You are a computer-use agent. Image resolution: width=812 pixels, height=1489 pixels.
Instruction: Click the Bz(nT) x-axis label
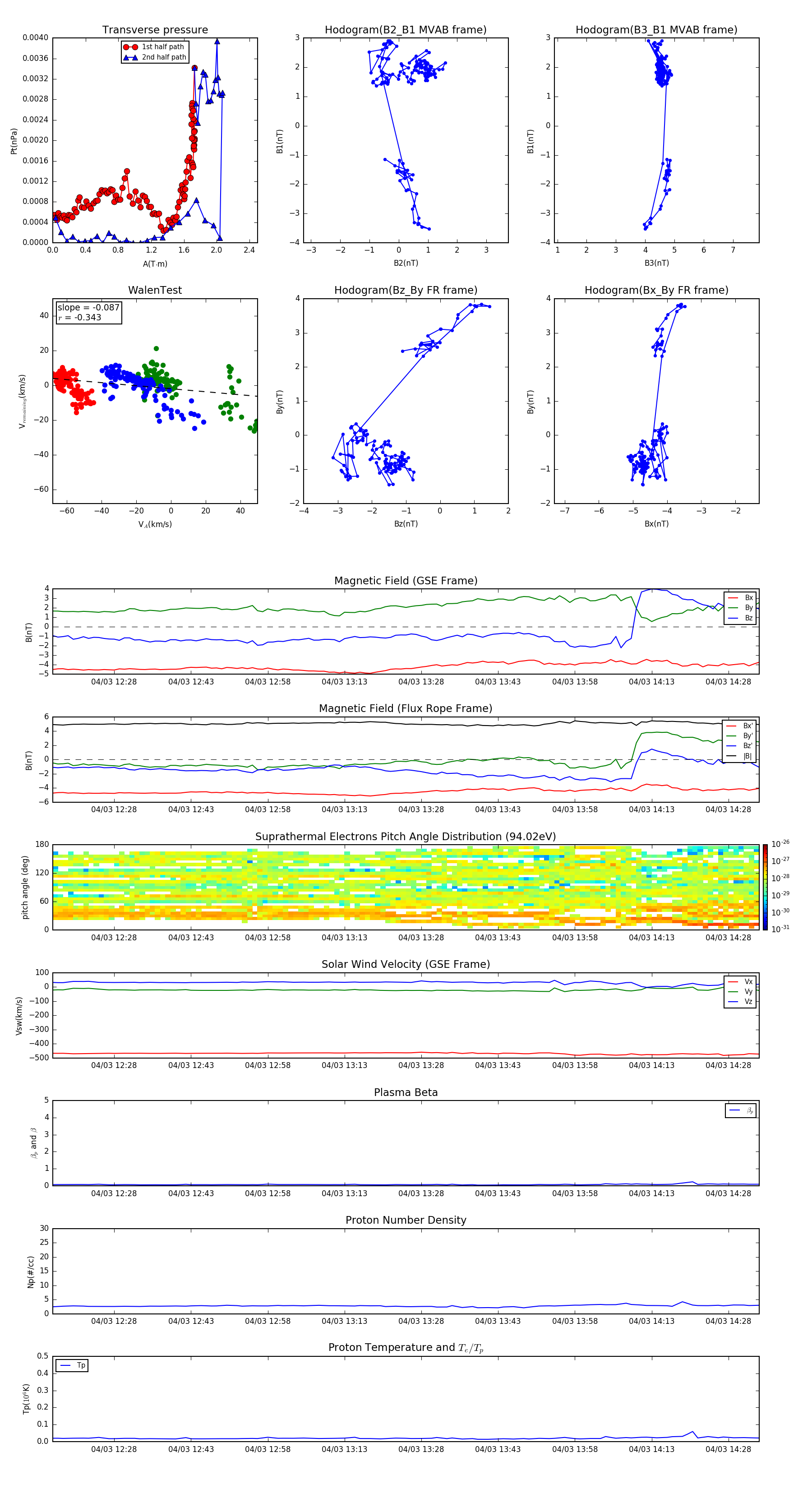click(406, 524)
